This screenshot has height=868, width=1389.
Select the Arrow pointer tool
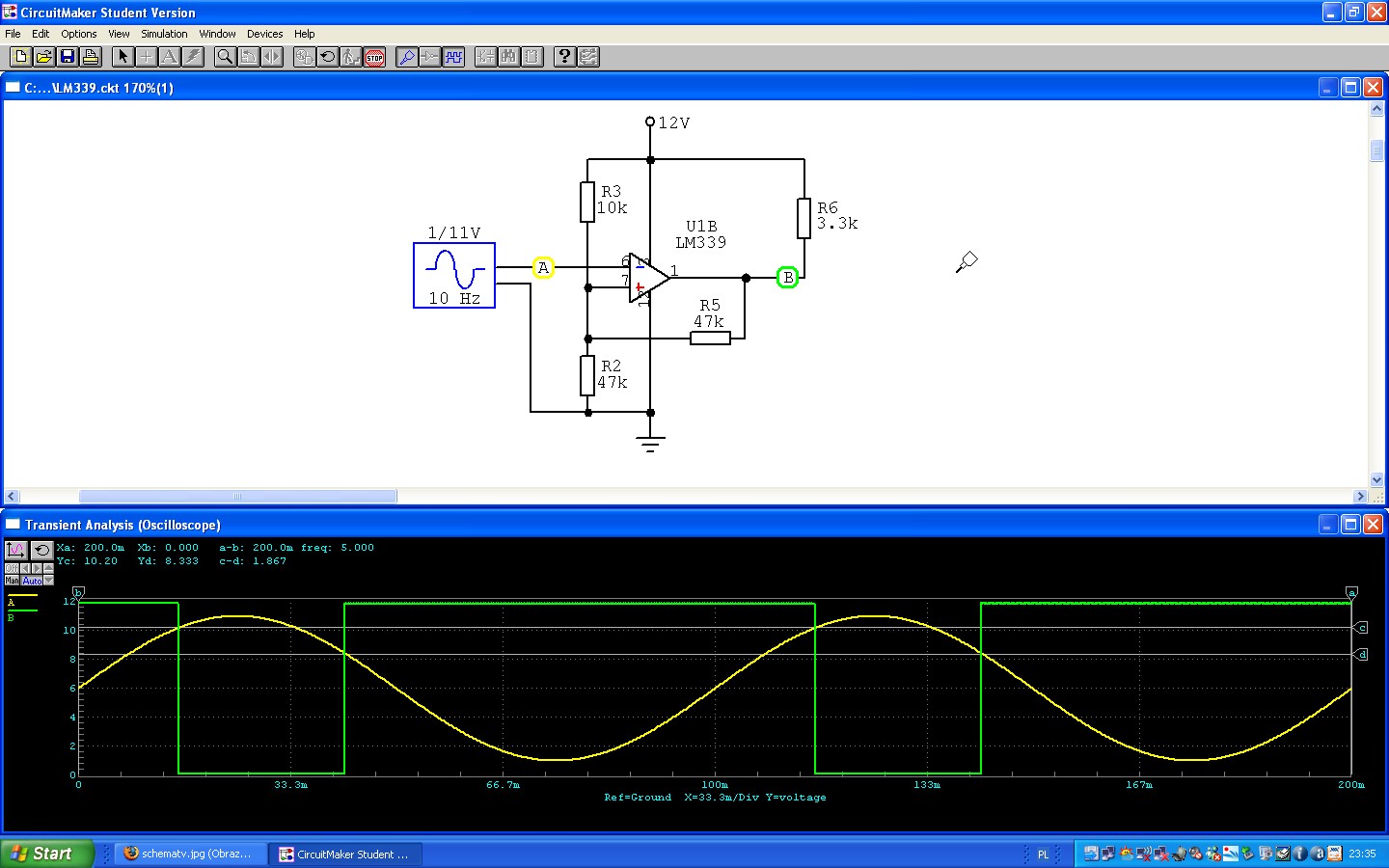[x=123, y=57]
